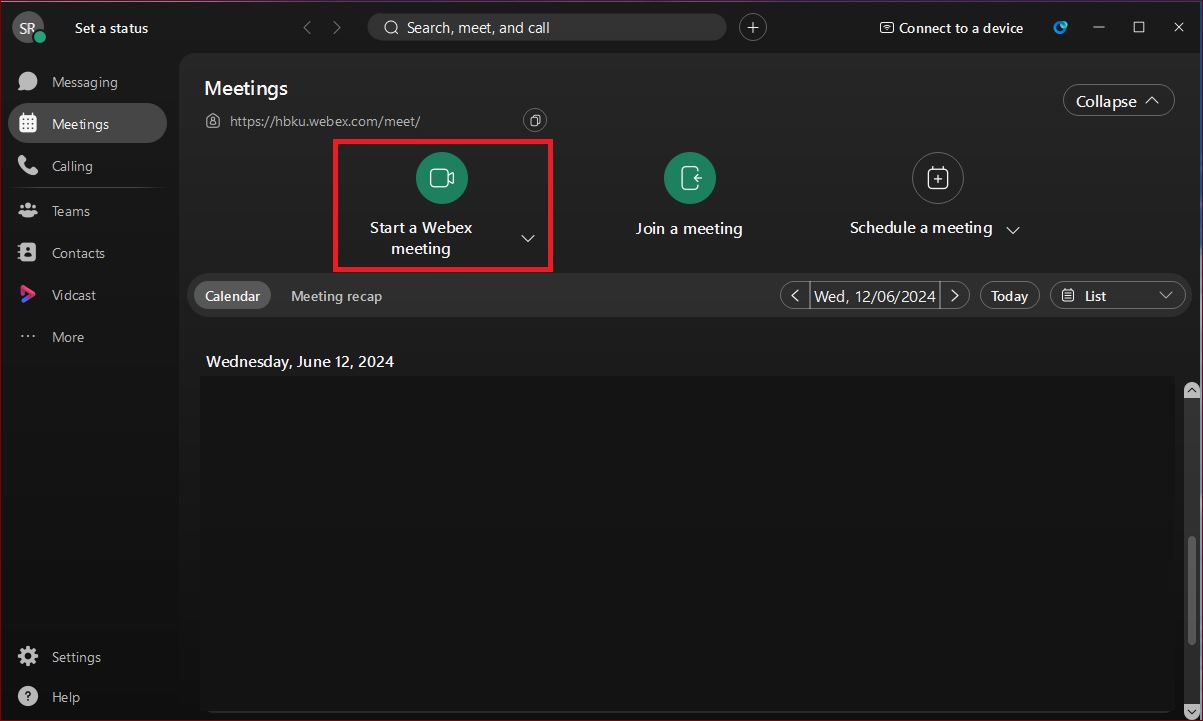
Task: Click the Teams people icon
Action: point(28,211)
